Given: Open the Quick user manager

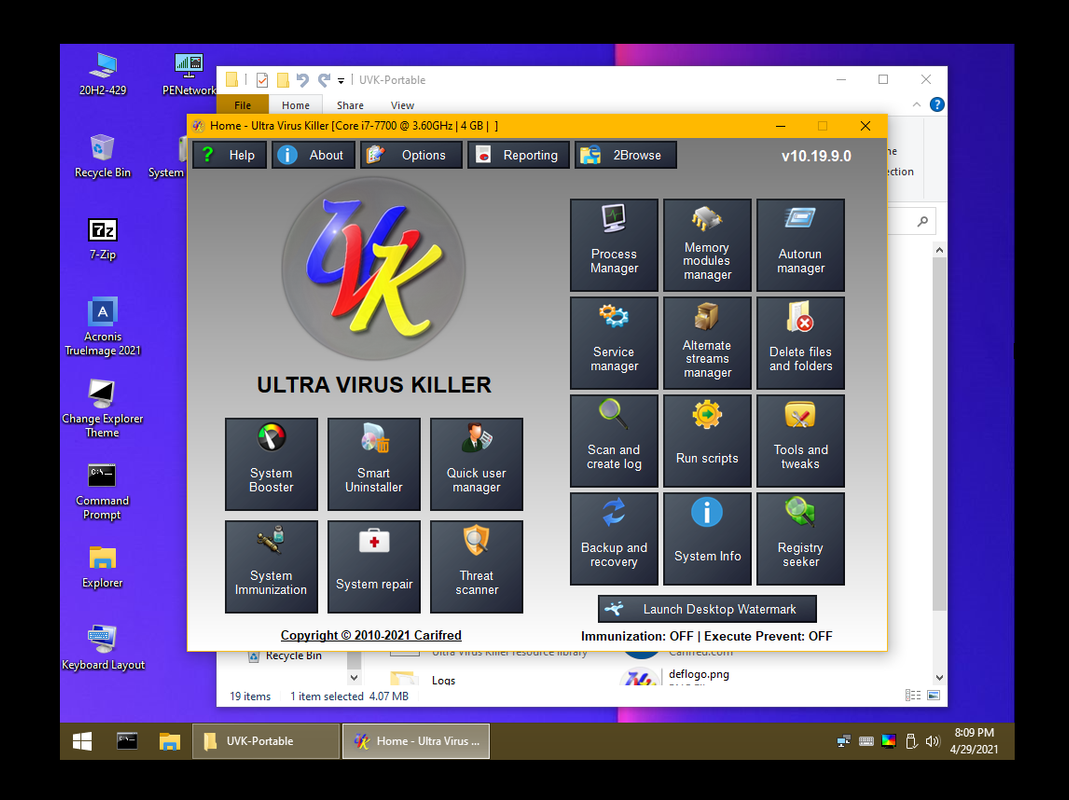Looking at the screenshot, I should point(477,464).
